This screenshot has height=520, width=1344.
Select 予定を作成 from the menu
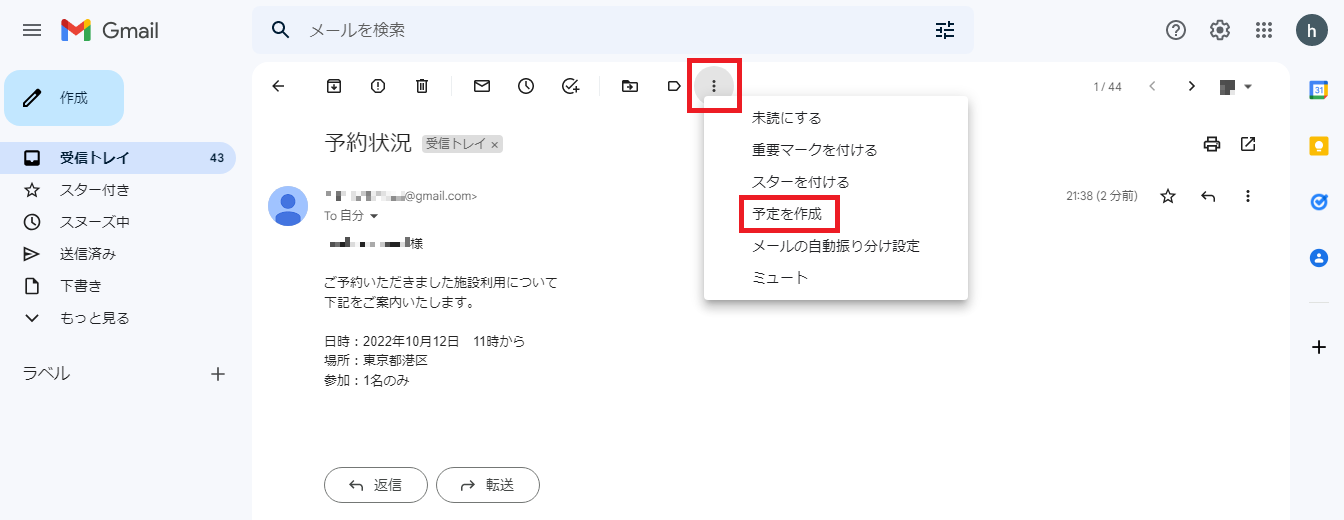(787, 214)
